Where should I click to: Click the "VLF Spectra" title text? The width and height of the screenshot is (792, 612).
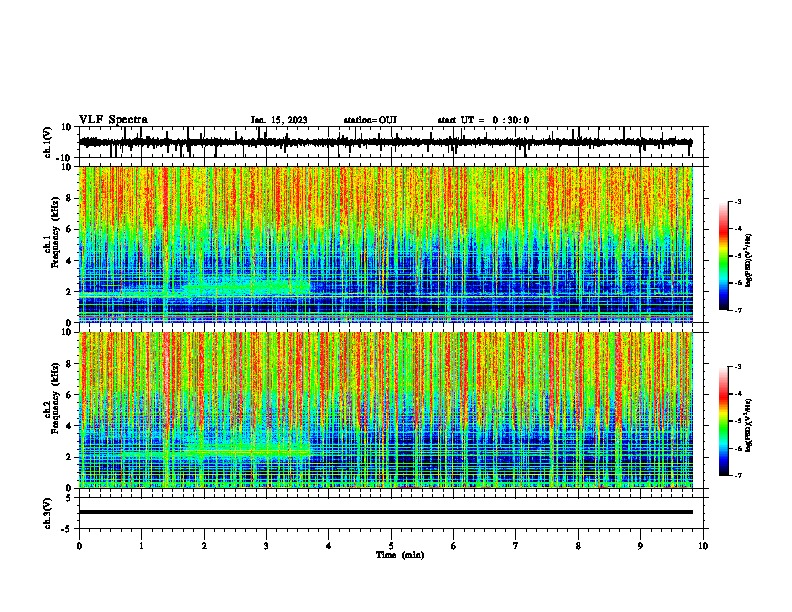[x=113, y=120]
